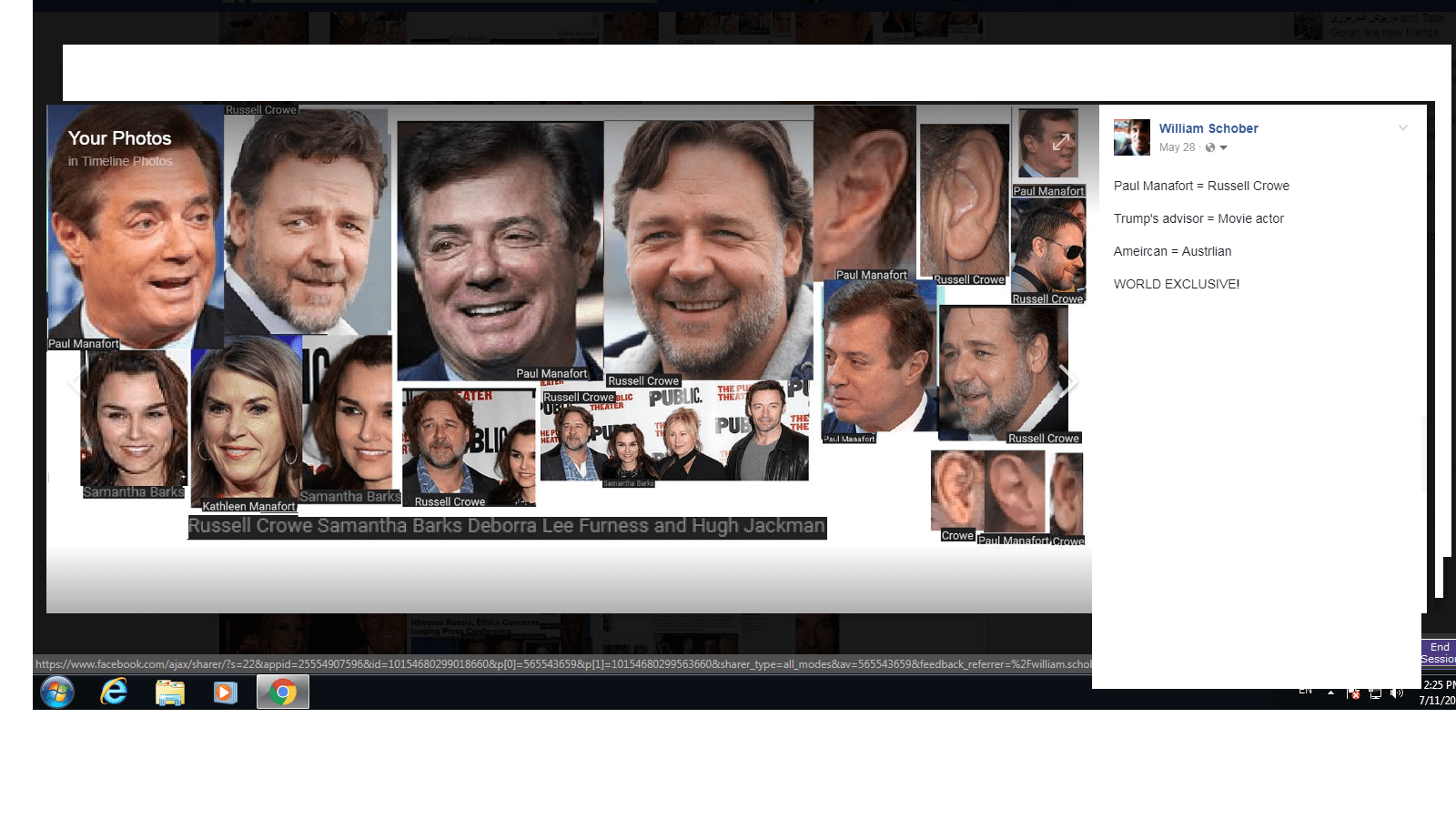1456x819 pixels.
Task: Click the End Session button
Action: point(1438,652)
